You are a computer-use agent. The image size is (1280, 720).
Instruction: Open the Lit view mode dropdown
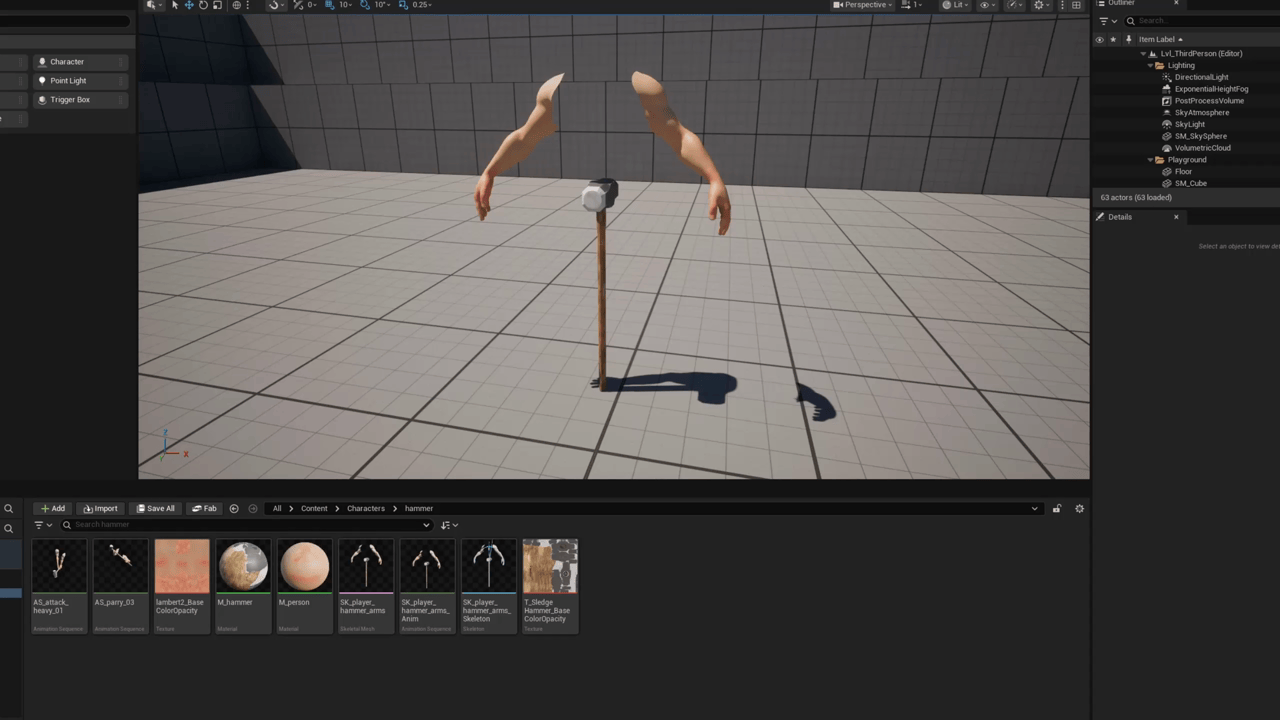pyautogui.click(x=955, y=5)
